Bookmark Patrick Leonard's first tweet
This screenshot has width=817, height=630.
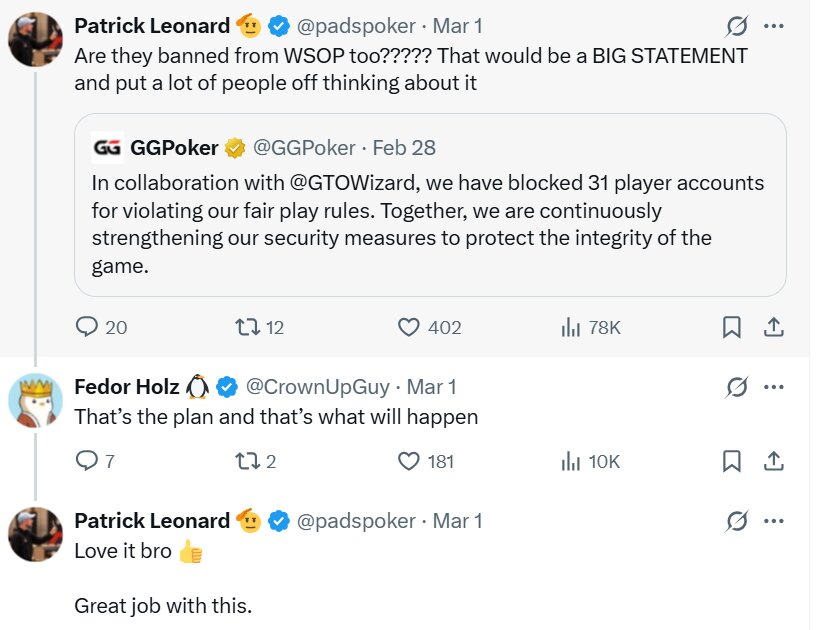(731, 327)
